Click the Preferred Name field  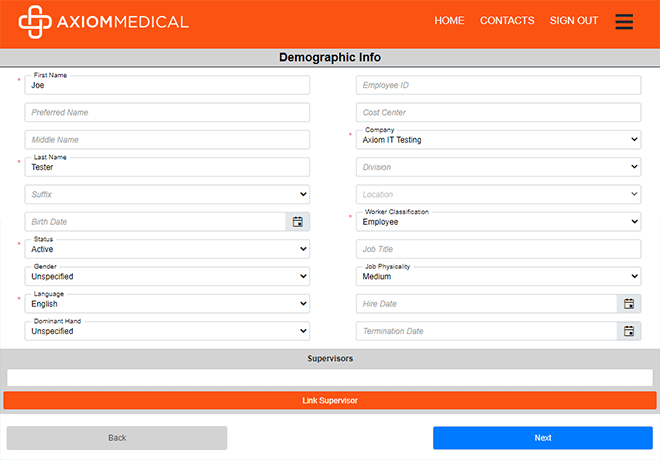(167, 112)
